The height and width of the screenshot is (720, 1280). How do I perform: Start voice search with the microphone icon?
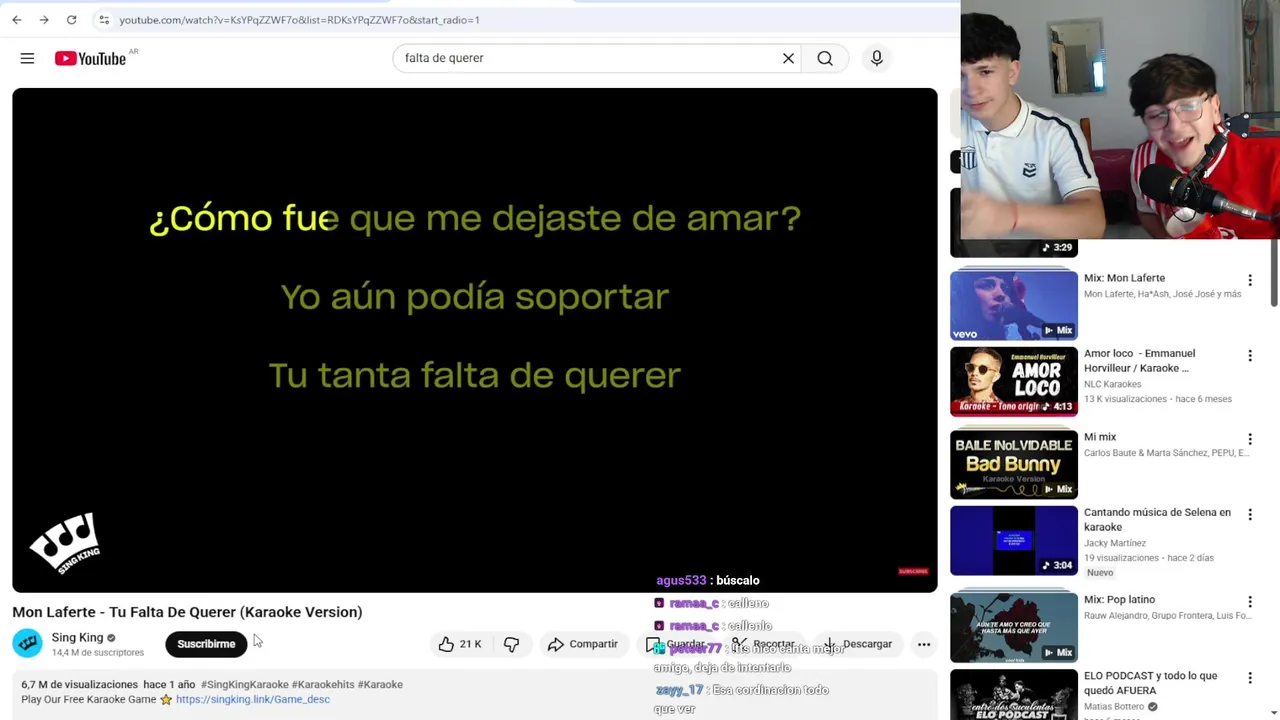pyautogui.click(x=876, y=58)
